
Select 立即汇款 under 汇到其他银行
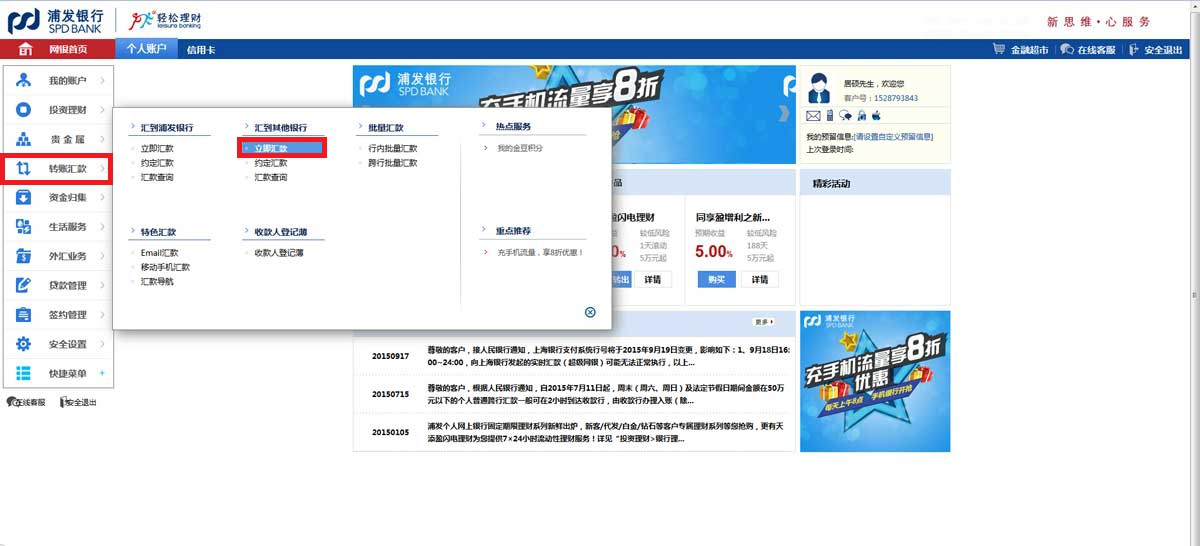pyautogui.click(x=271, y=148)
